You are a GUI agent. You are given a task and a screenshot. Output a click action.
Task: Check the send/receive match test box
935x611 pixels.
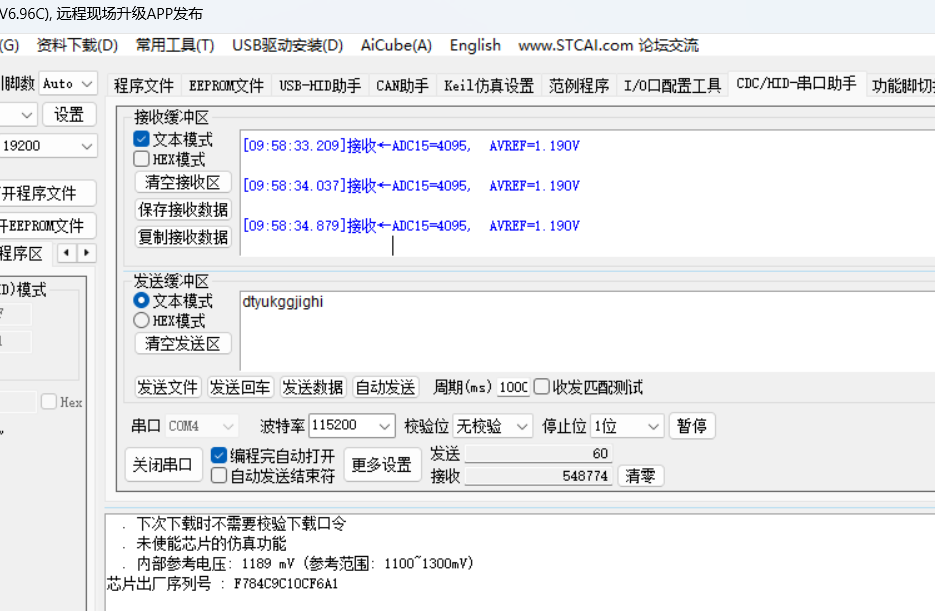point(542,387)
